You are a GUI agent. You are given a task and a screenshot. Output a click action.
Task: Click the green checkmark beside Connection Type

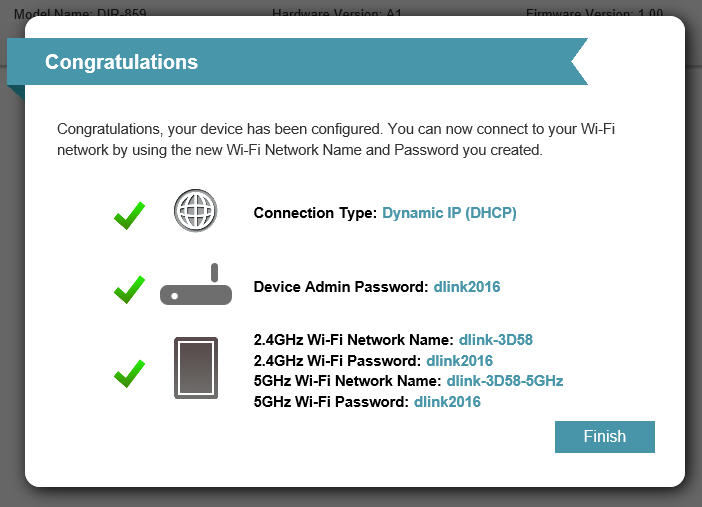tap(129, 214)
